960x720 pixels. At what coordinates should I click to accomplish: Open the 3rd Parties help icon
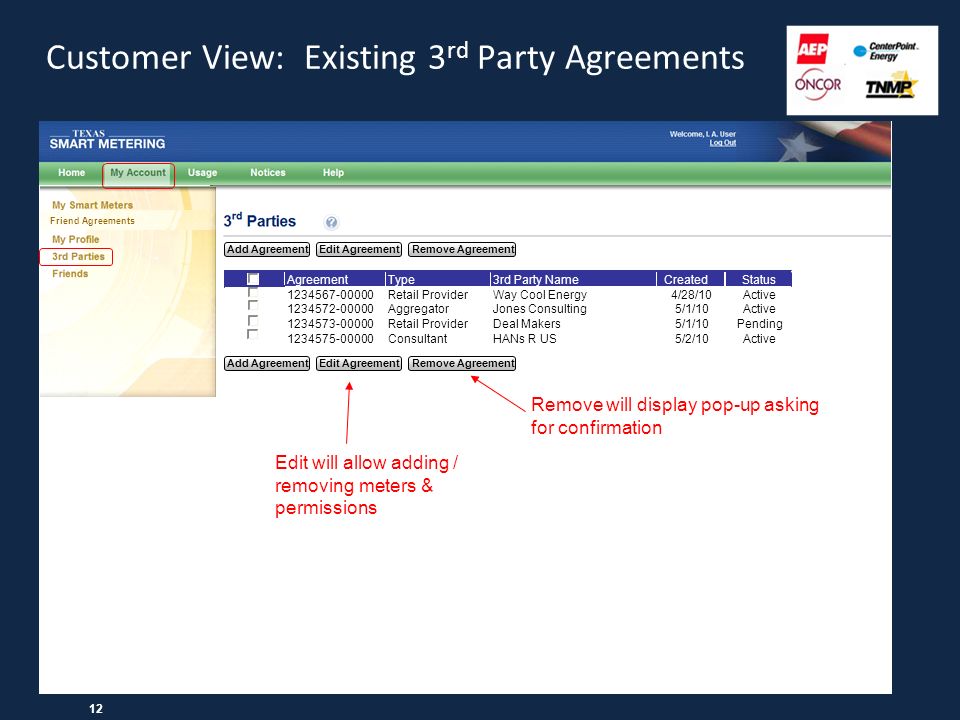tap(331, 222)
